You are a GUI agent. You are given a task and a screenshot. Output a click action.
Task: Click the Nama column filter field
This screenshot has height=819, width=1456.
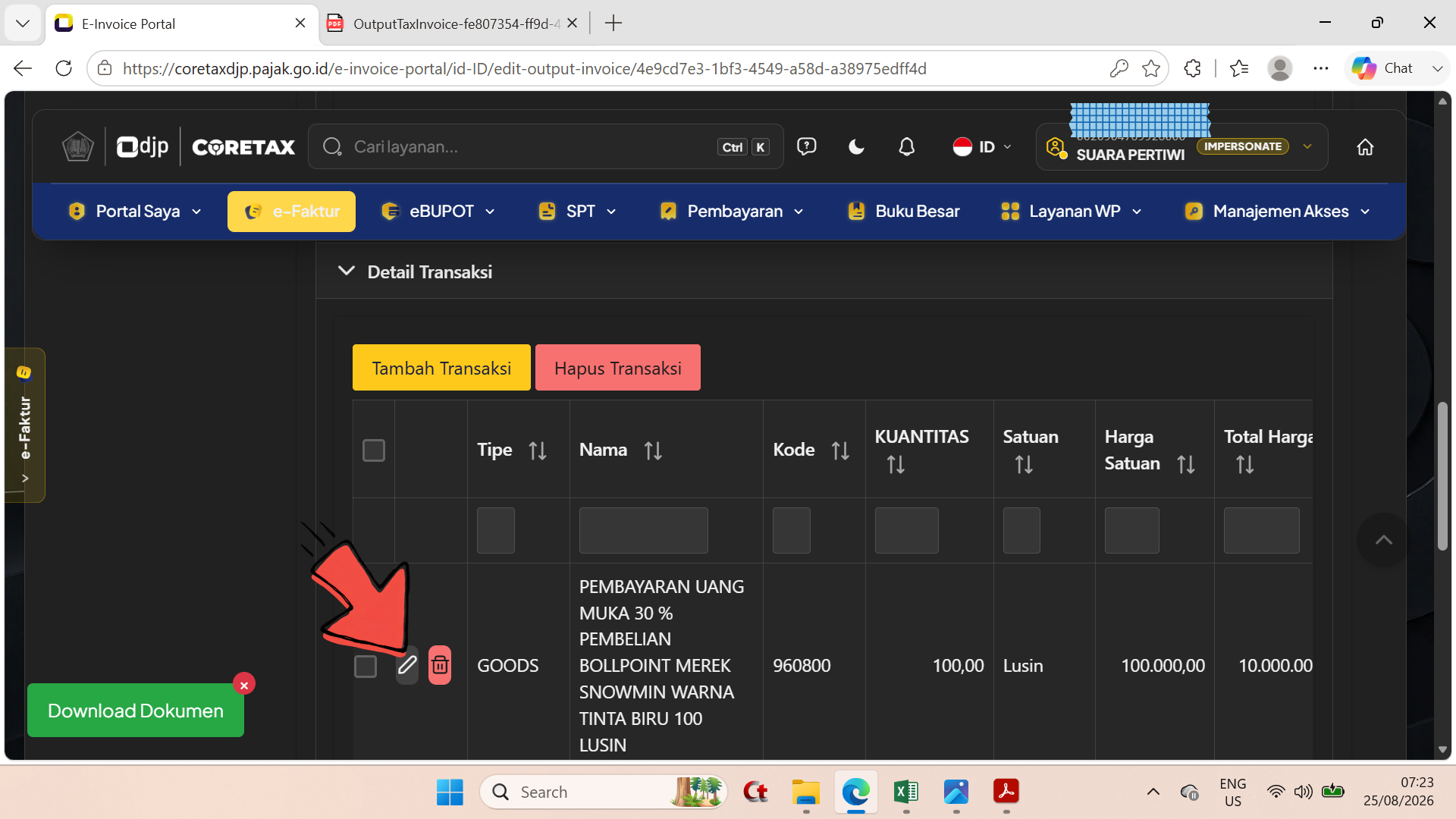(x=644, y=530)
